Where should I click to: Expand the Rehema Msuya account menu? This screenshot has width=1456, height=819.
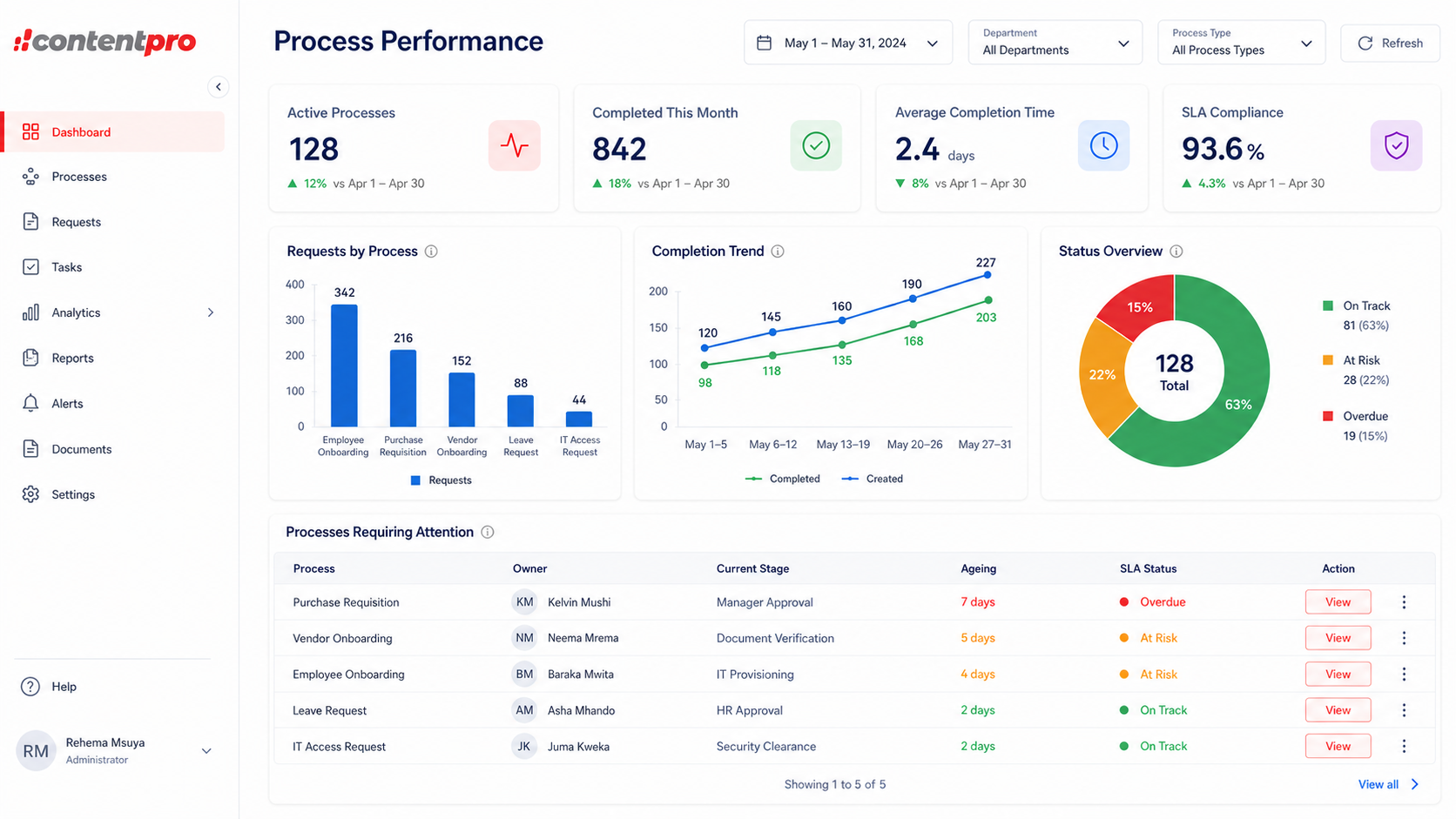tap(206, 751)
